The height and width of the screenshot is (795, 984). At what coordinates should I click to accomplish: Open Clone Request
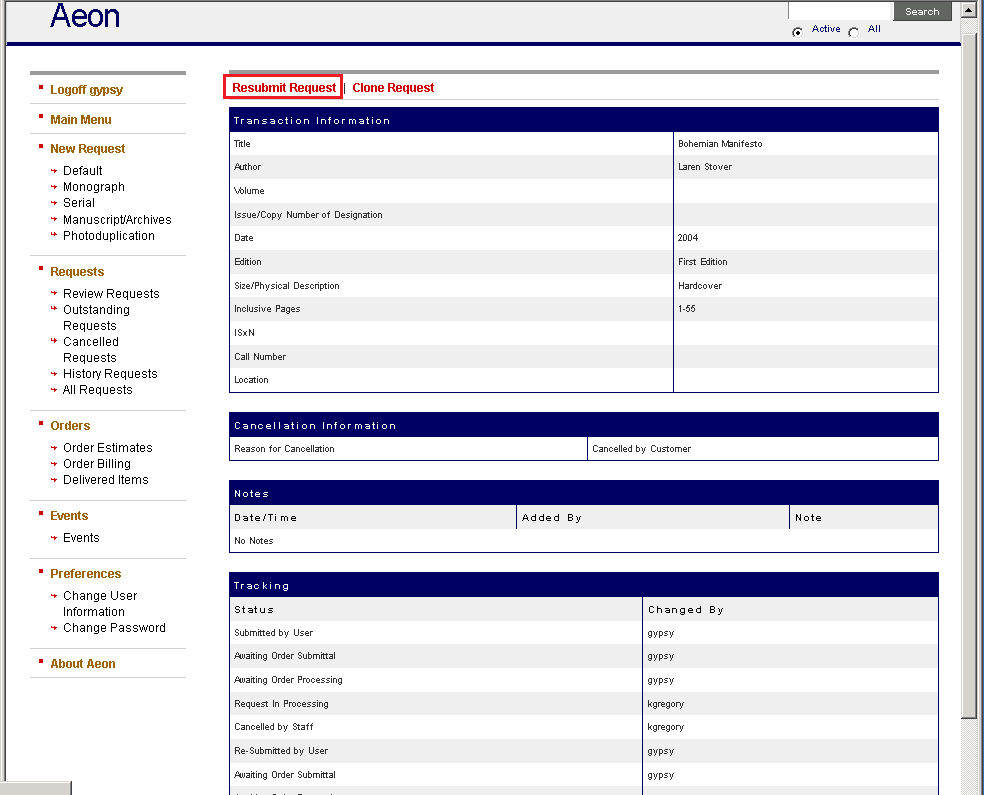click(x=393, y=88)
